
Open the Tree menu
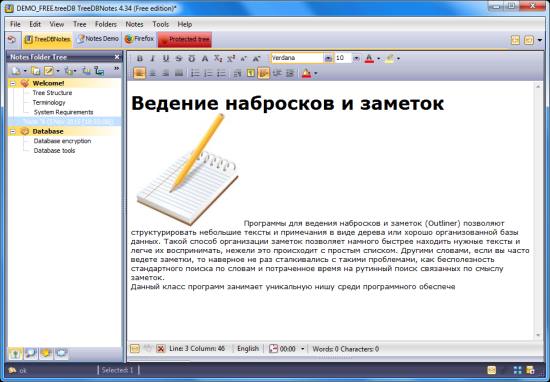[x=80, y=24]
